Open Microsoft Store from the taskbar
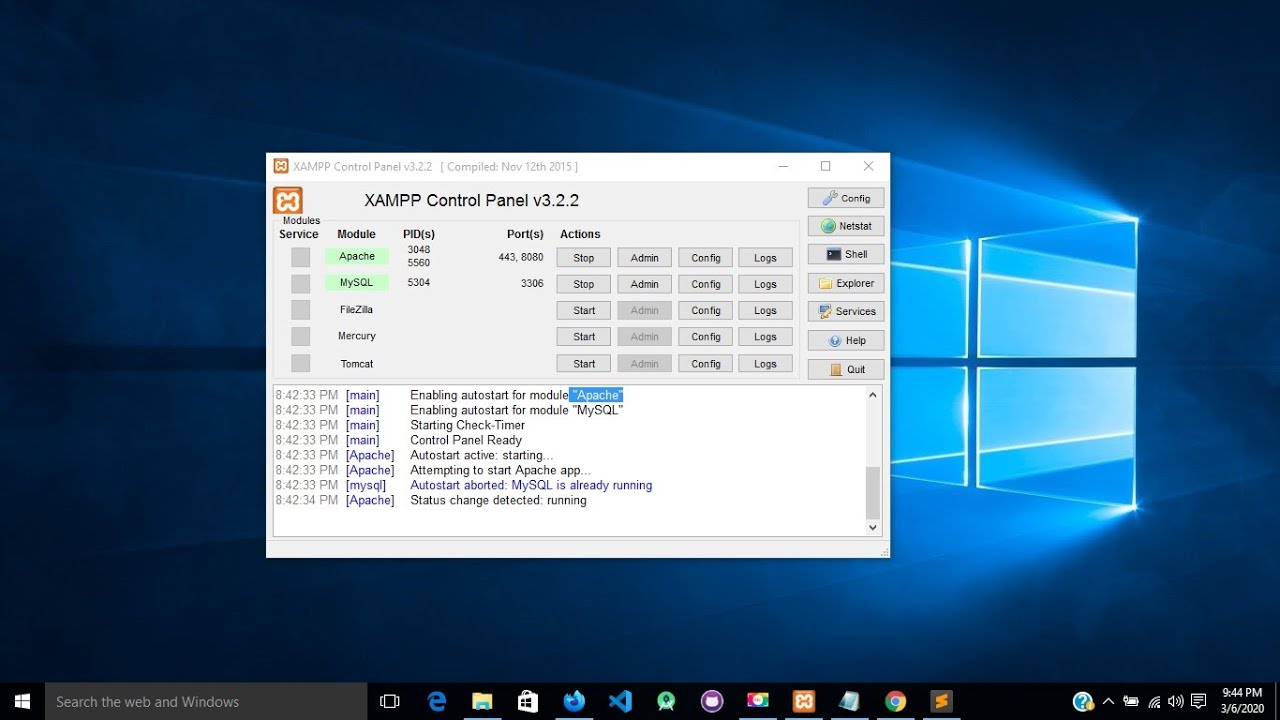This screenshot has width=1280, height=720. (528, 701)
